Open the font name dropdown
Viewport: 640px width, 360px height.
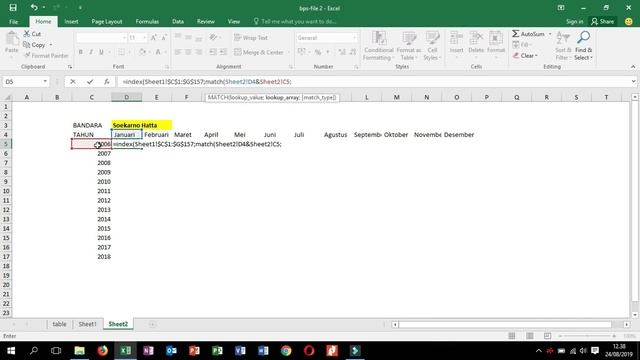tap(124, 38)
